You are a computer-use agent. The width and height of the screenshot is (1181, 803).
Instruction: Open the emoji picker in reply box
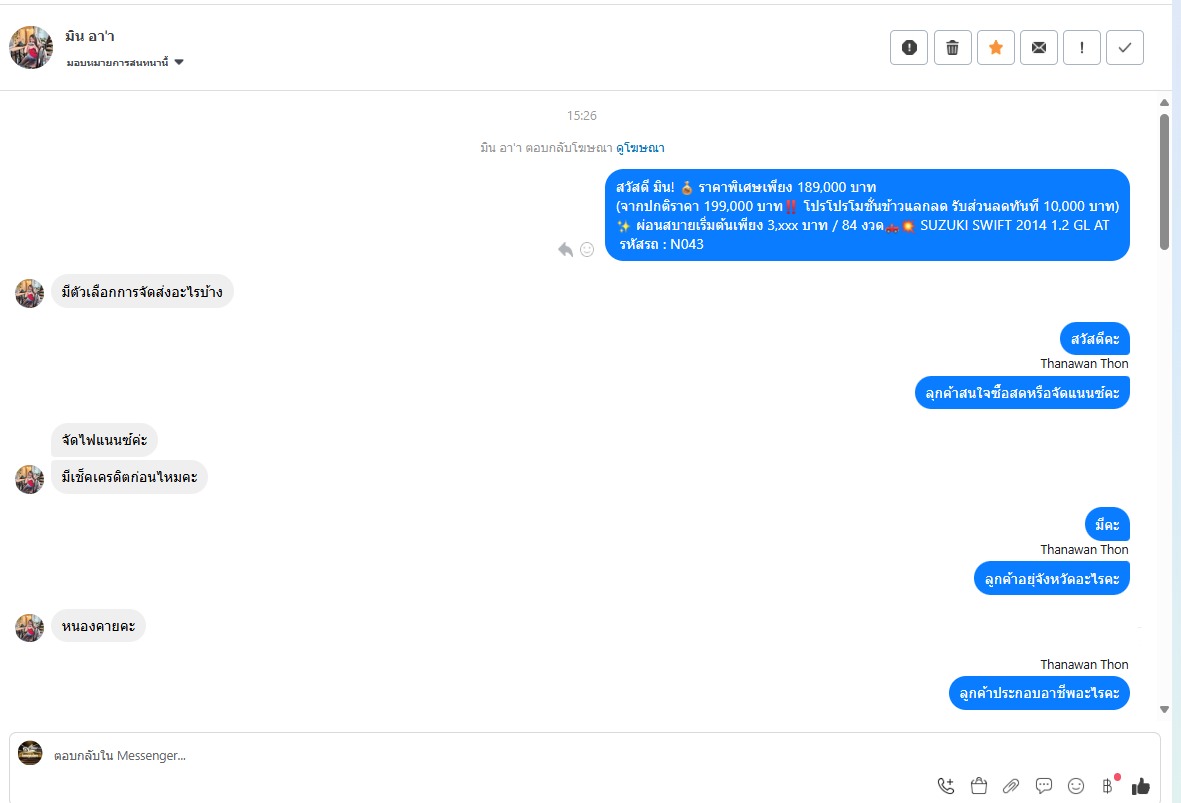pos(1076,786)
